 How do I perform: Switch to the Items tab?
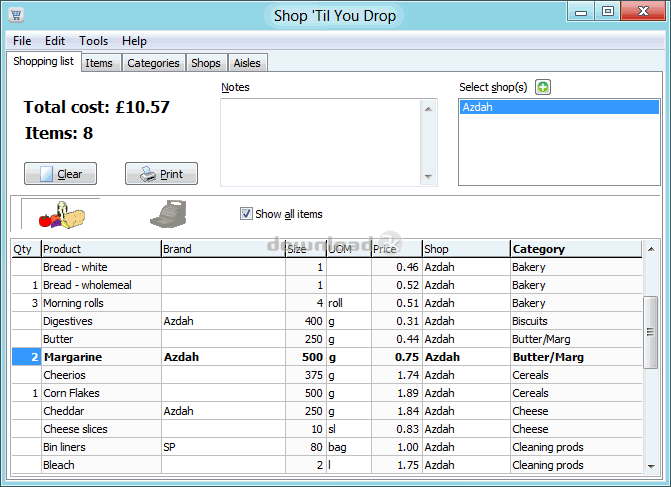click(99, 63)
